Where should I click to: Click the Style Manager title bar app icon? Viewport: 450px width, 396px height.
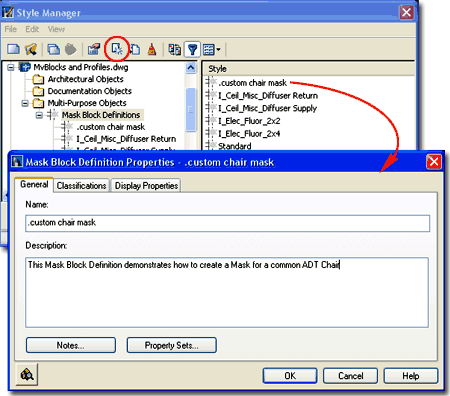pyautogui.click(x=8, y=13)
